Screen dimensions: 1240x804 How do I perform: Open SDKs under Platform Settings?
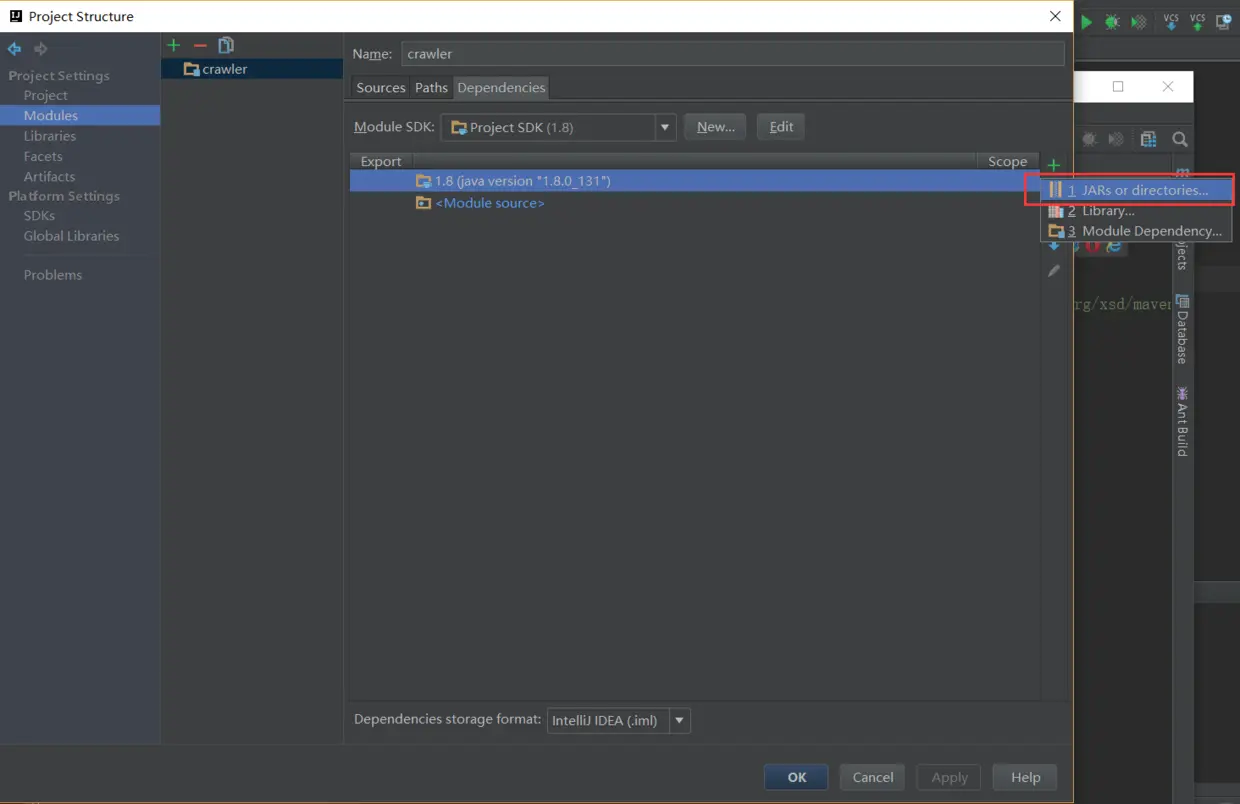(x=40, y=215)
